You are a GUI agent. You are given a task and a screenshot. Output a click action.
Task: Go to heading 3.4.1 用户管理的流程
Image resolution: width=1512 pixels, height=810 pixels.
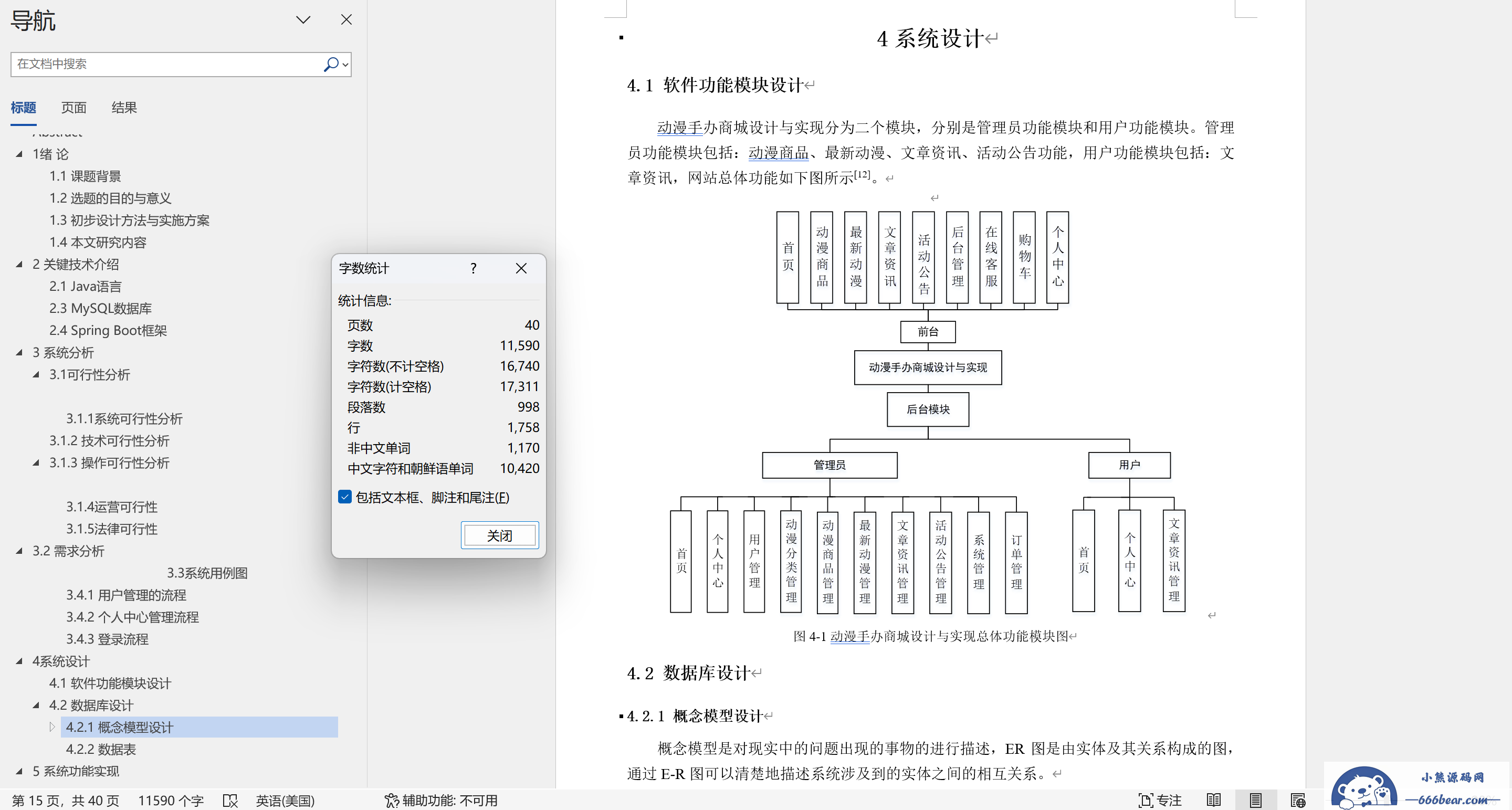(x=125, y=595)
